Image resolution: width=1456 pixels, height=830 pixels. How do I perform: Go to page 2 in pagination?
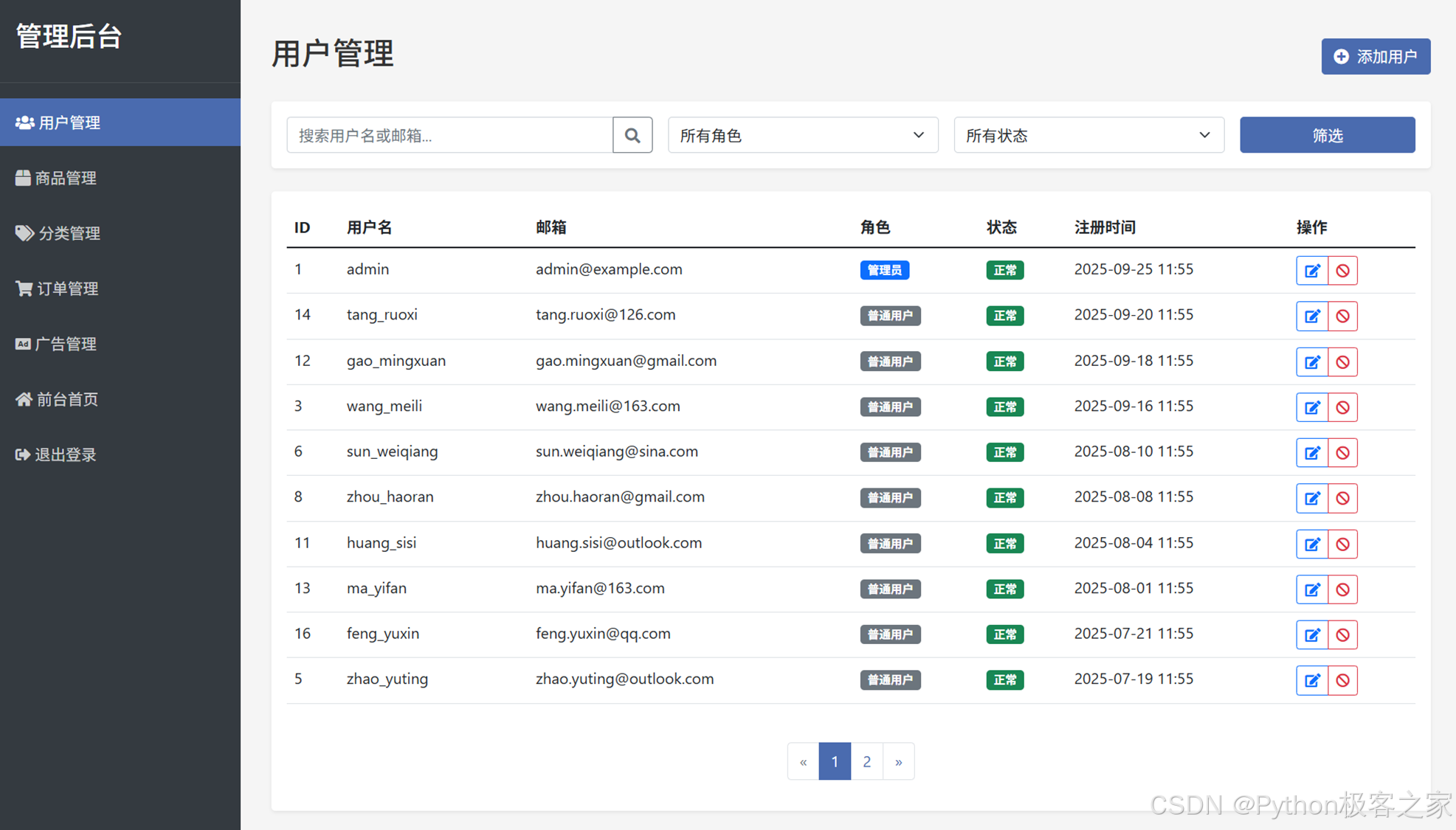click(x=866, y=761)
